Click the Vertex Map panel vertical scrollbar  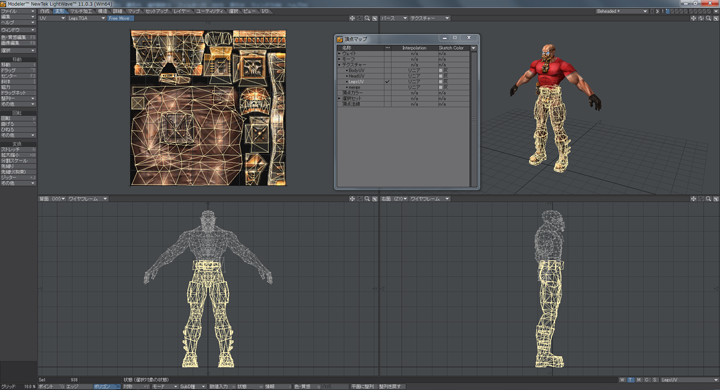click(474, 119)
